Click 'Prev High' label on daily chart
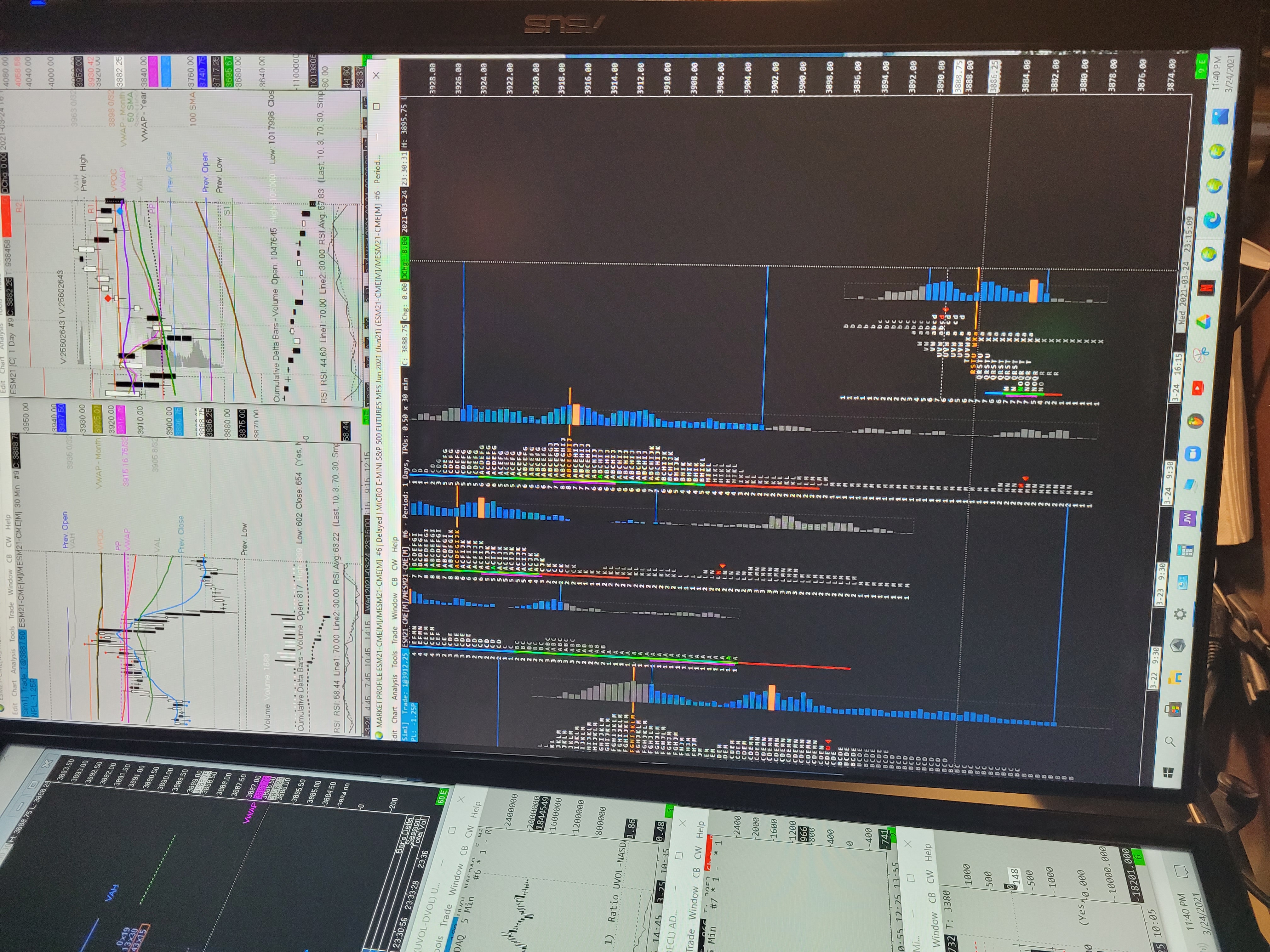This screenshot has width=1270, height=952. 84,172
